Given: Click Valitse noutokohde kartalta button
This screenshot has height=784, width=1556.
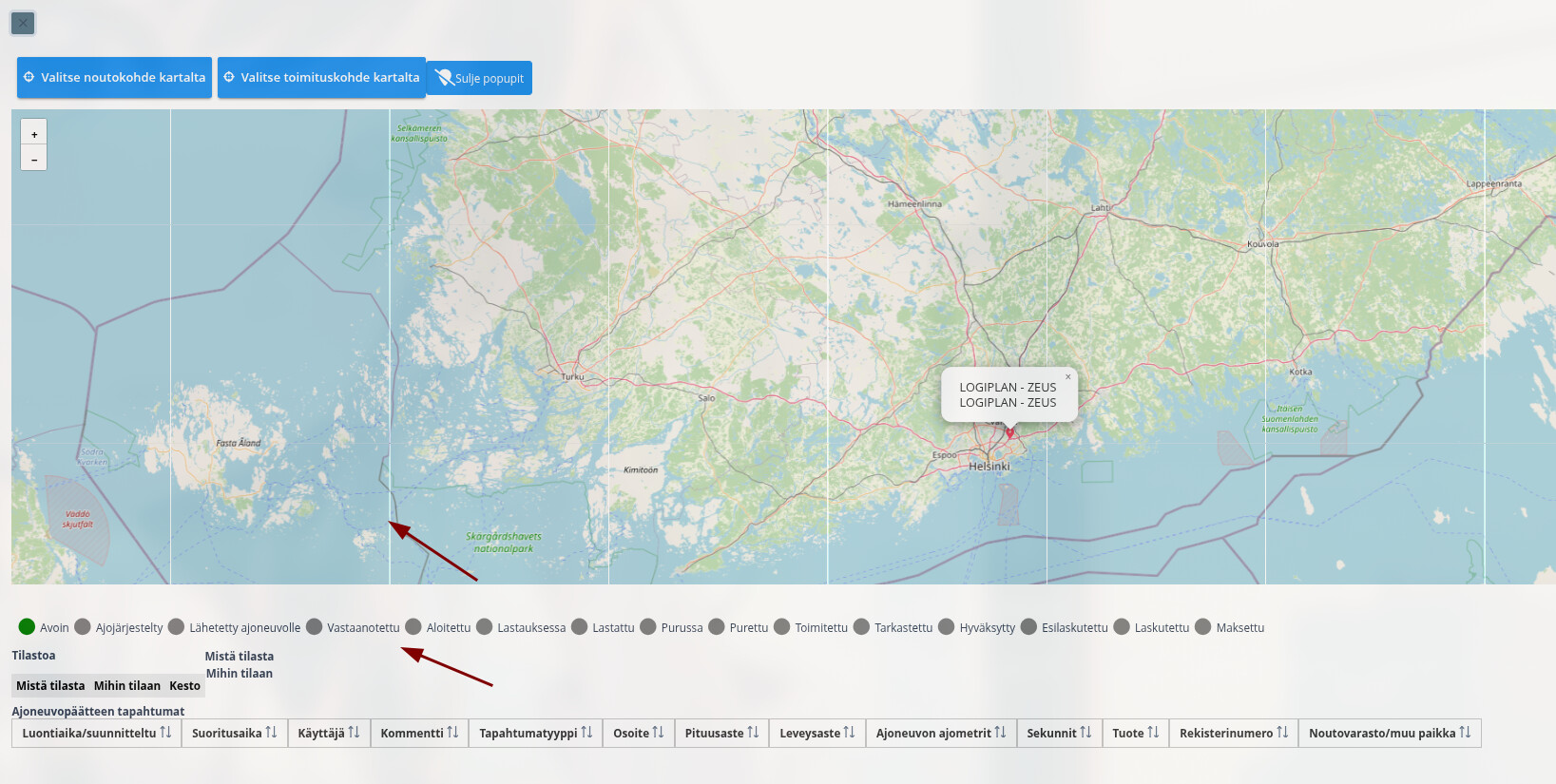Looking at the screenshot, I should point(114,78).
